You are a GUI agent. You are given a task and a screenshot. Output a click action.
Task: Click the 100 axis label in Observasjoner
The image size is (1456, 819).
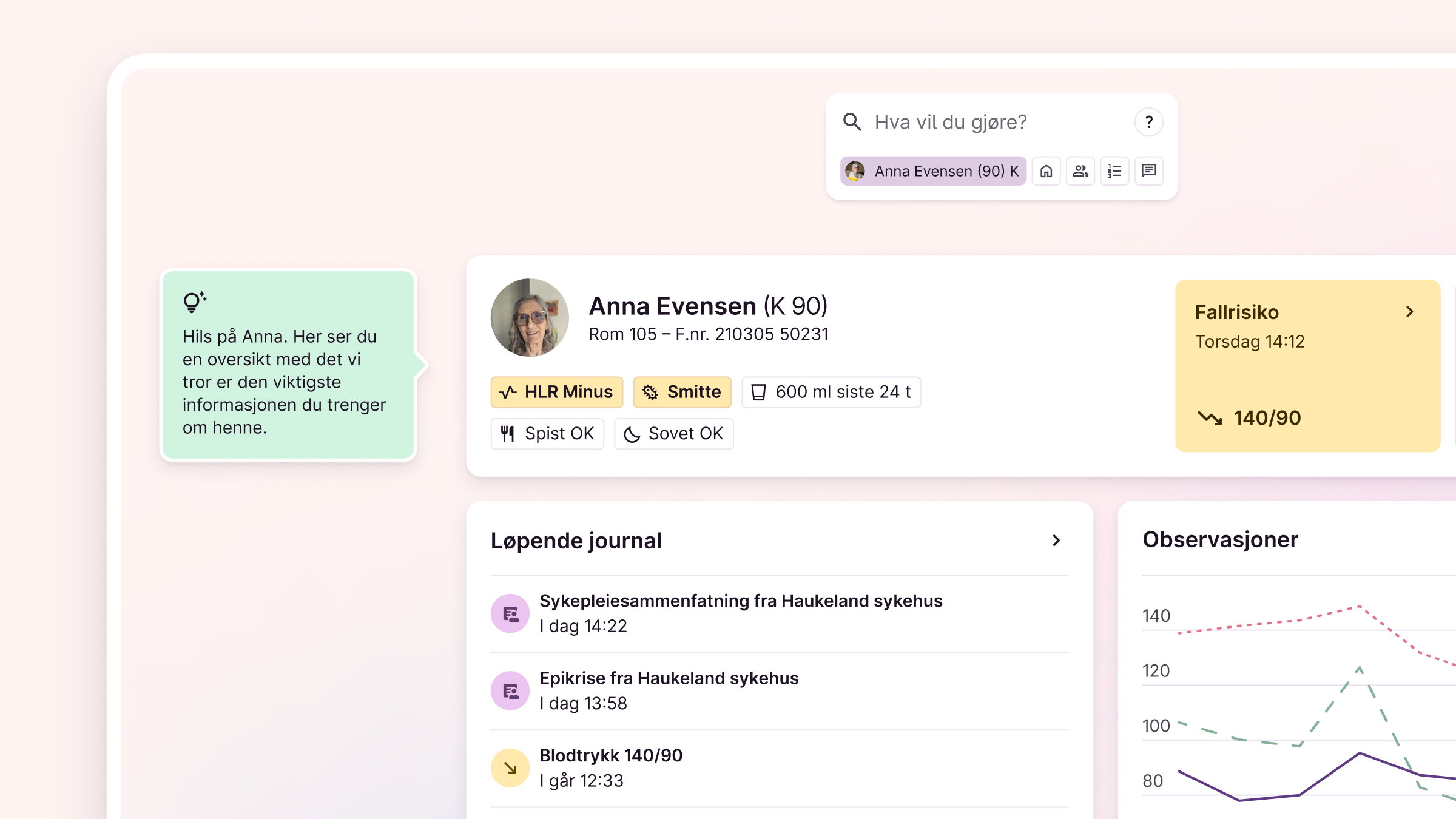click(x=1156, y=726)
